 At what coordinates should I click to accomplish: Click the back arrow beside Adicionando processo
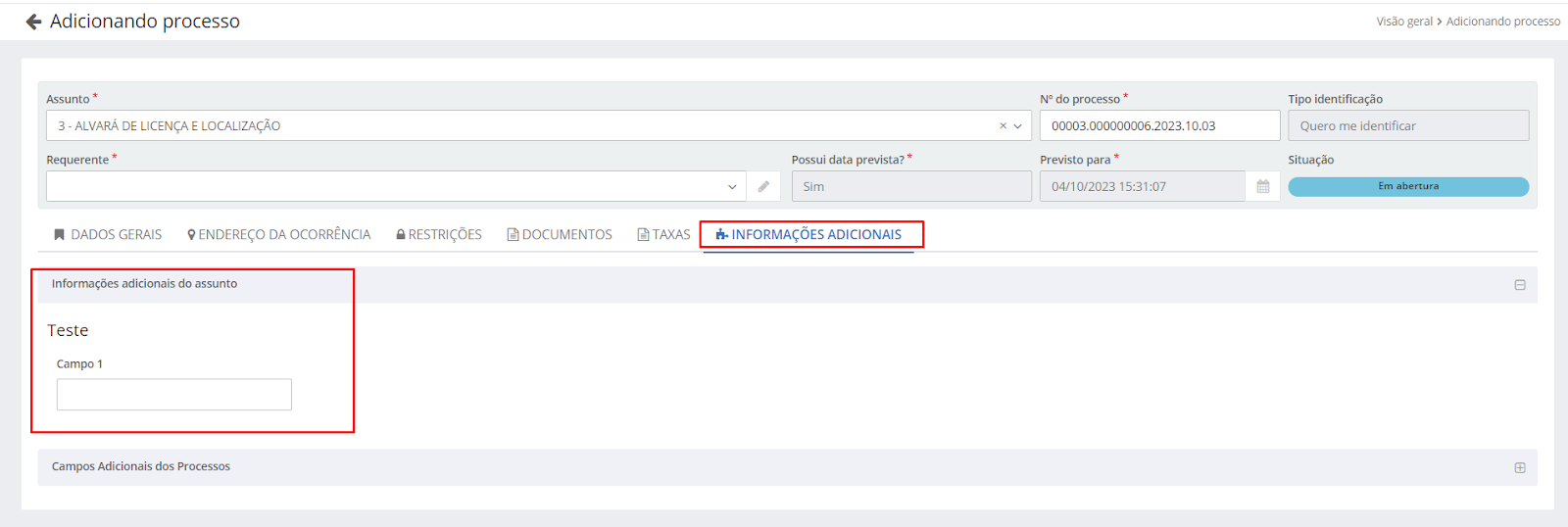click(33, 22)
